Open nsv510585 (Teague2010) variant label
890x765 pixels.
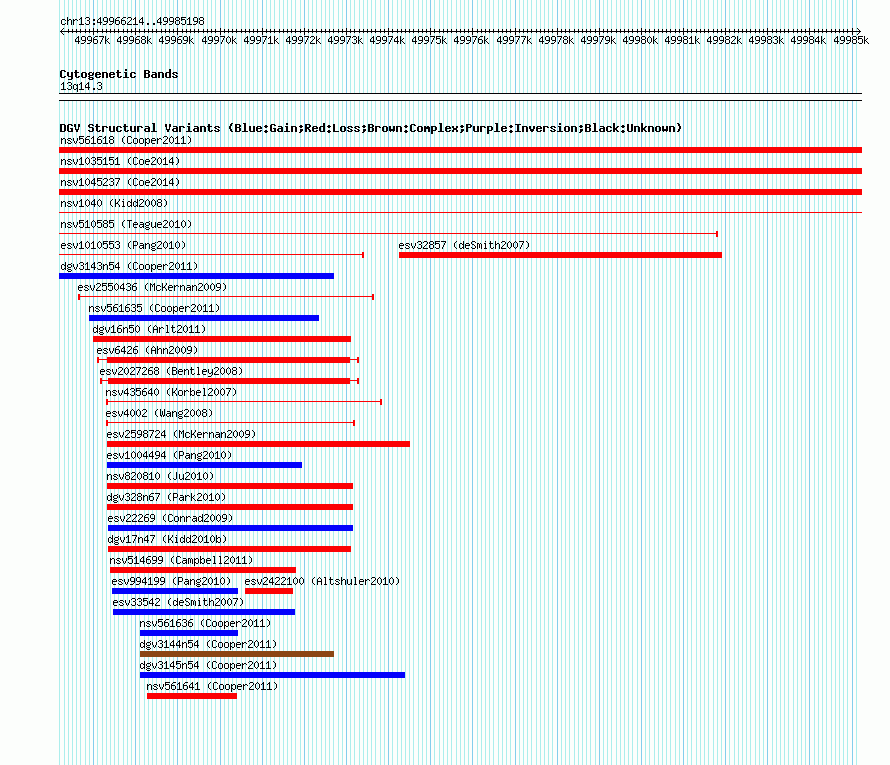coord(126,224)
